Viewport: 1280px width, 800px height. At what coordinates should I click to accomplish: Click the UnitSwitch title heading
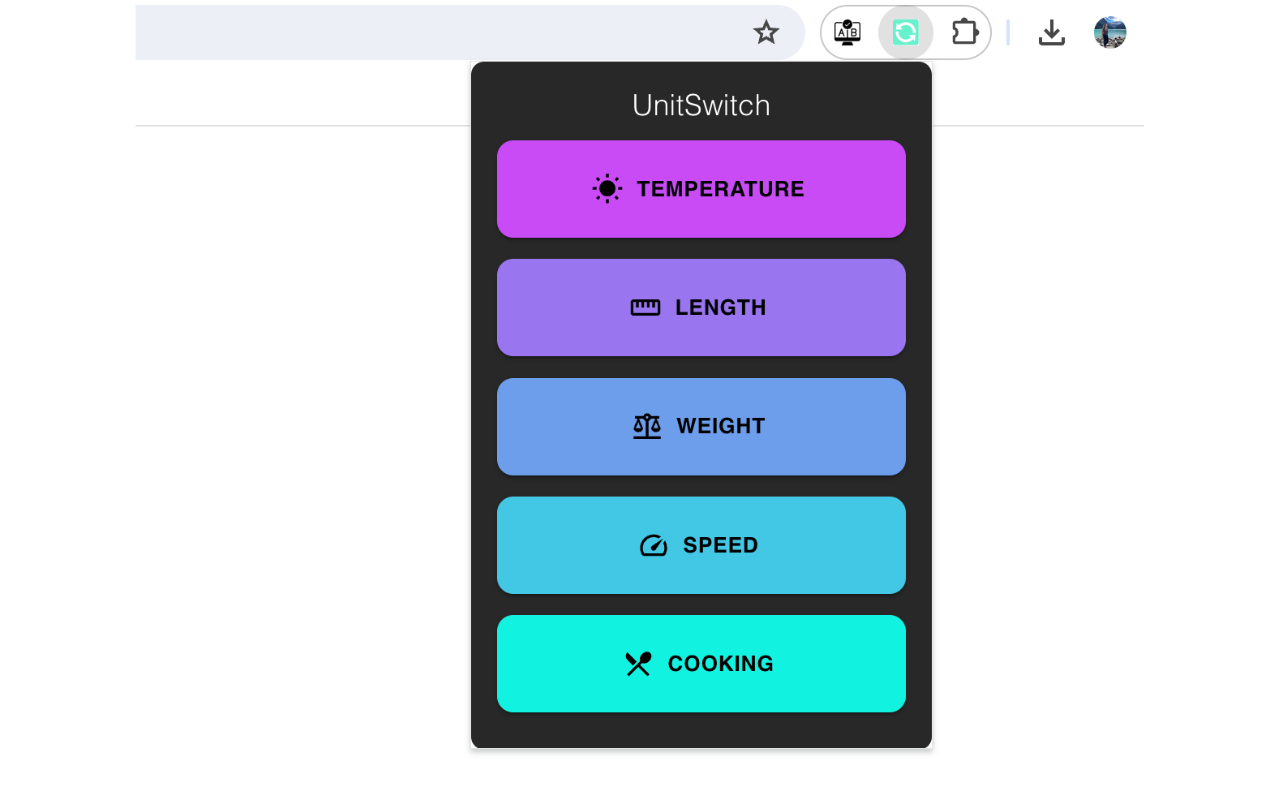pyautogui.click(x=701, y=105)
